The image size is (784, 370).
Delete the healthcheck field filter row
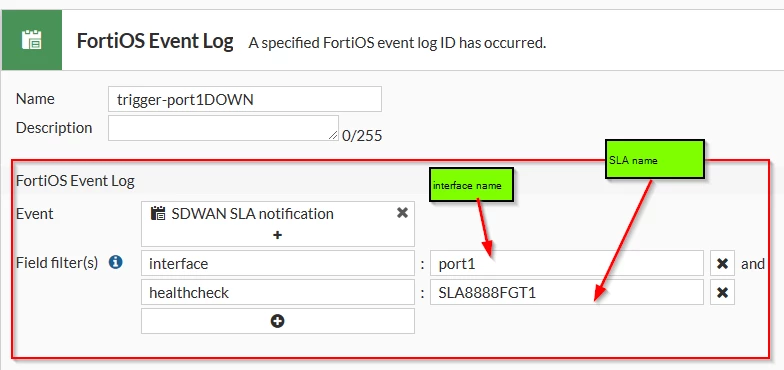tap(722, 292)
